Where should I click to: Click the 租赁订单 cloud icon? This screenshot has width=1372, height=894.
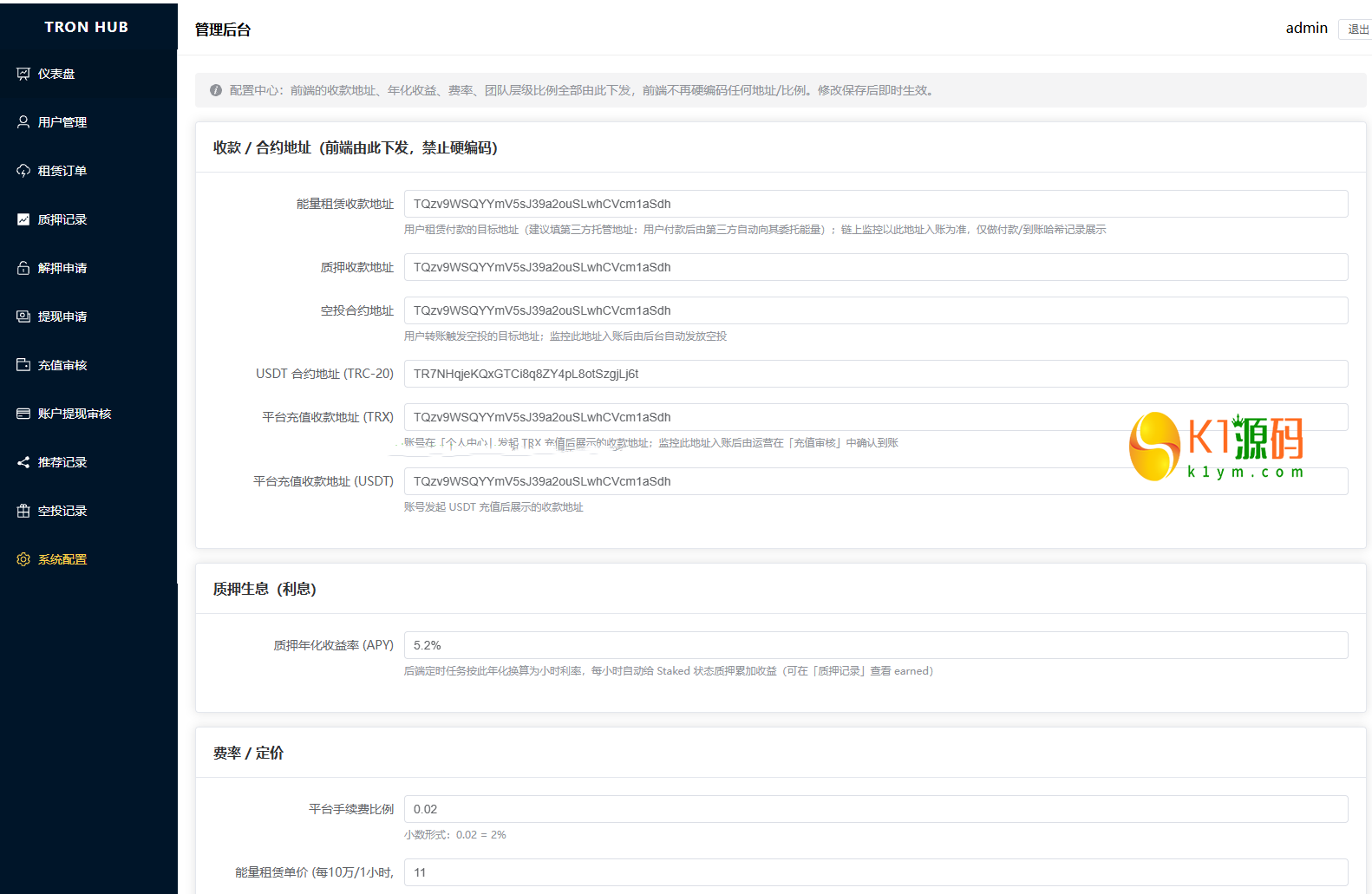23,171
